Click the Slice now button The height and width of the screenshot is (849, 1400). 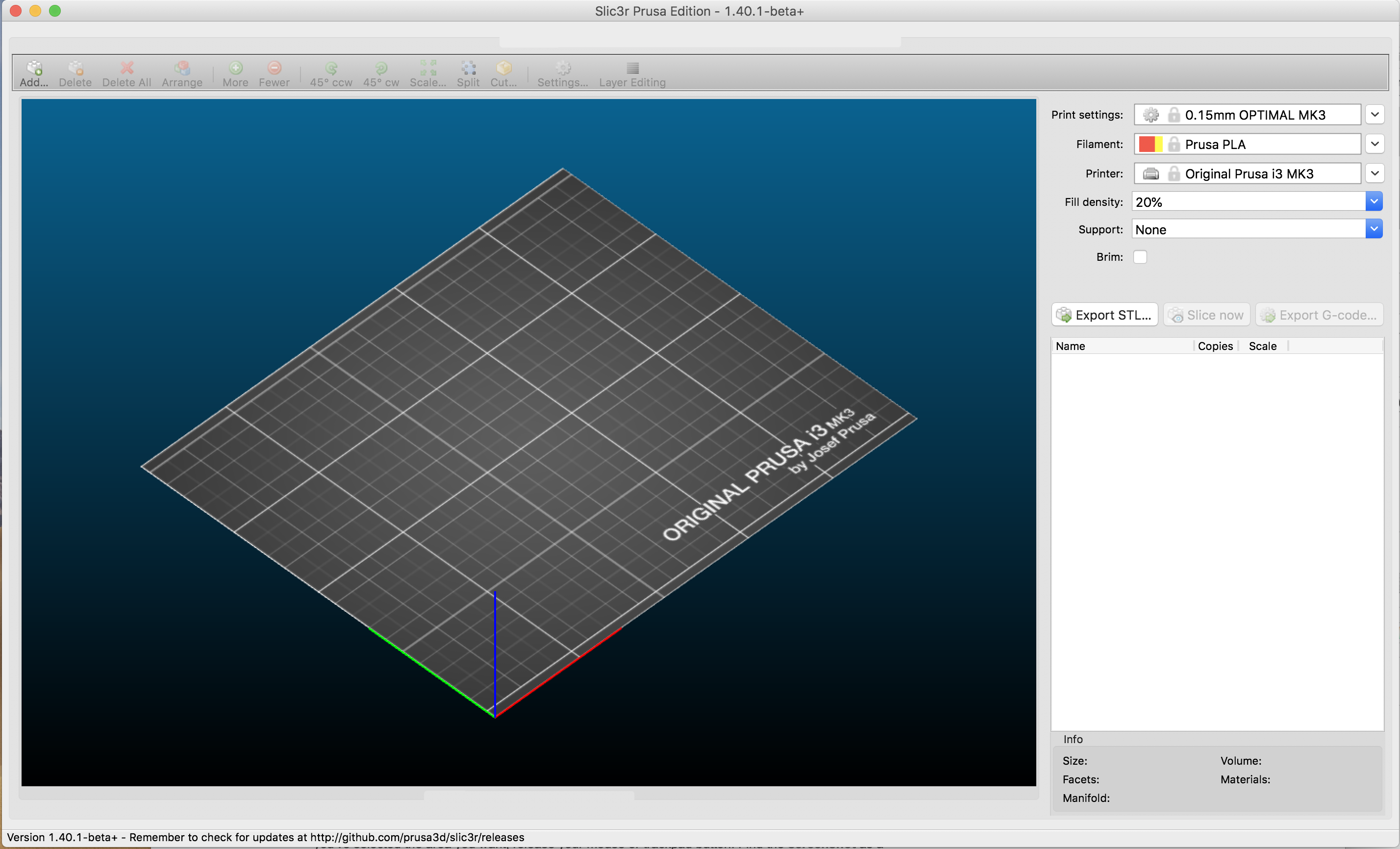click(x=1206, y=314)
